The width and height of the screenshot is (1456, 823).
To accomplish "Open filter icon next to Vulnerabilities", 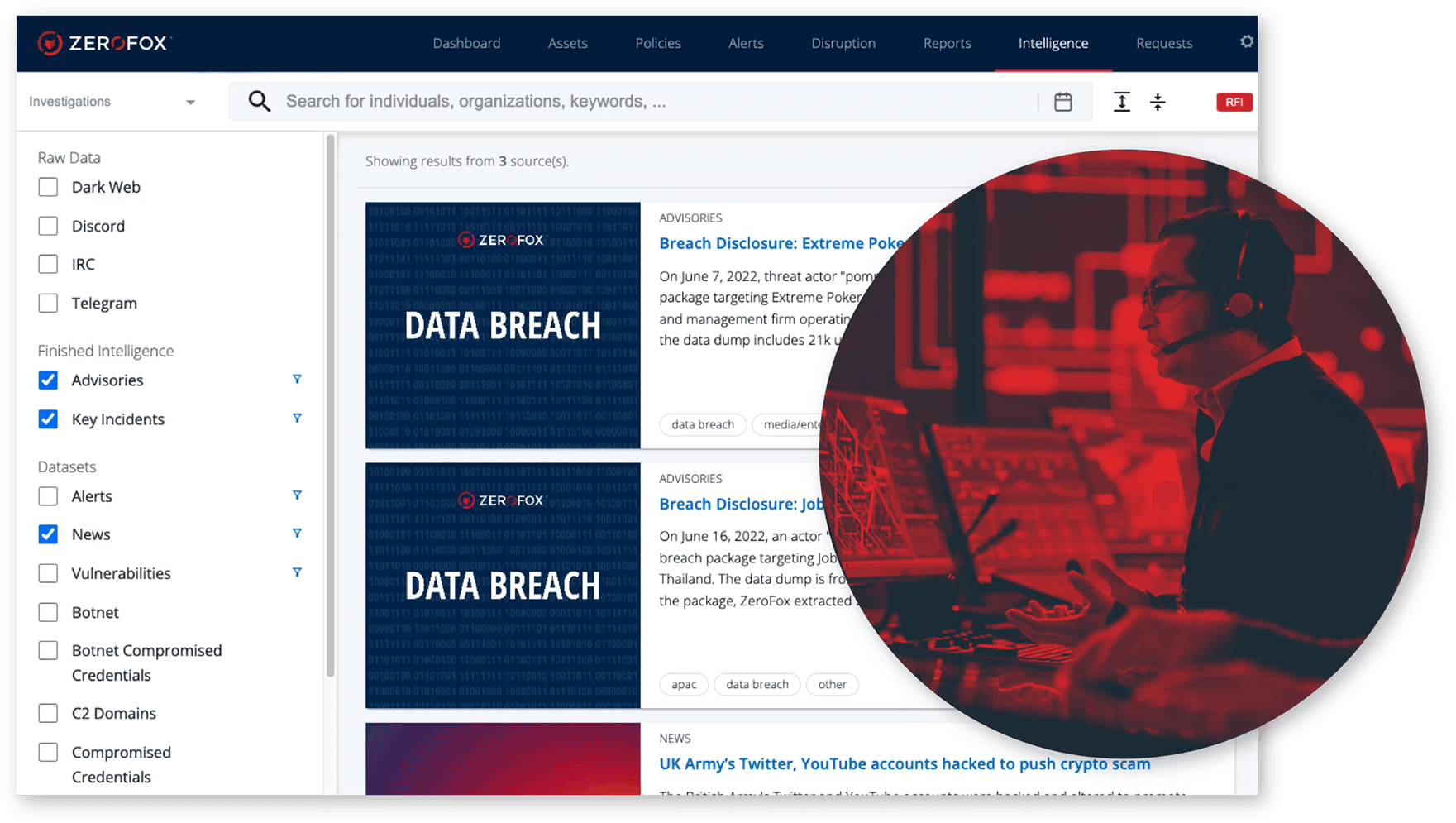I will pos(297,572).
